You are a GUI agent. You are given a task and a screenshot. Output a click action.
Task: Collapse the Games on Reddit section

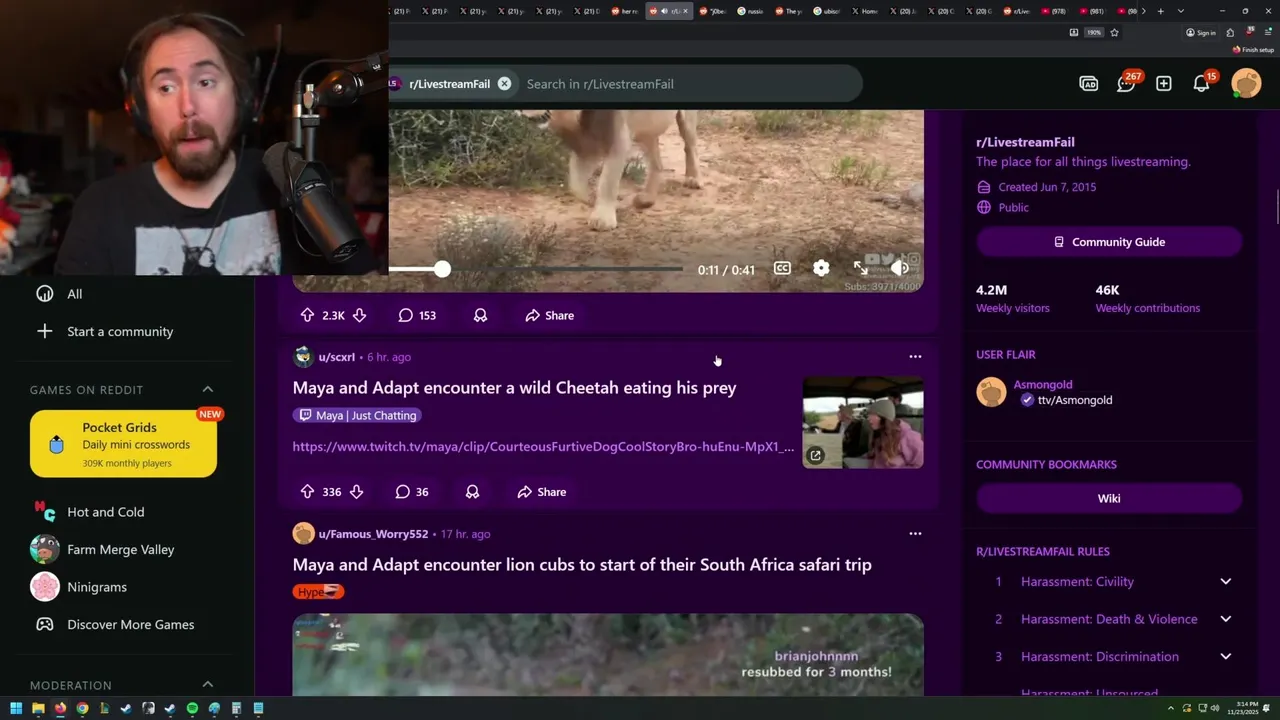click(208, 389)
